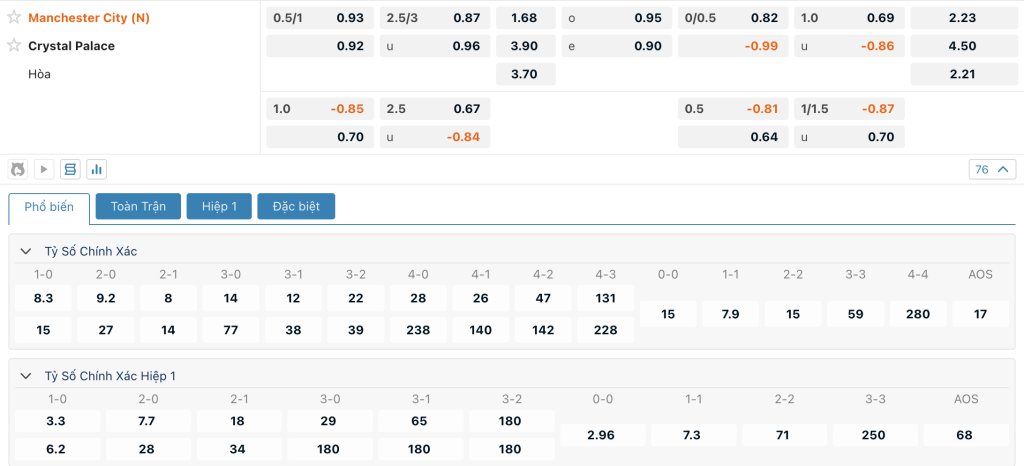The width and height of the screenshot is (1024, 466).
Task: Select first-half 0-0 at 2.96
Action: (602, 435)
